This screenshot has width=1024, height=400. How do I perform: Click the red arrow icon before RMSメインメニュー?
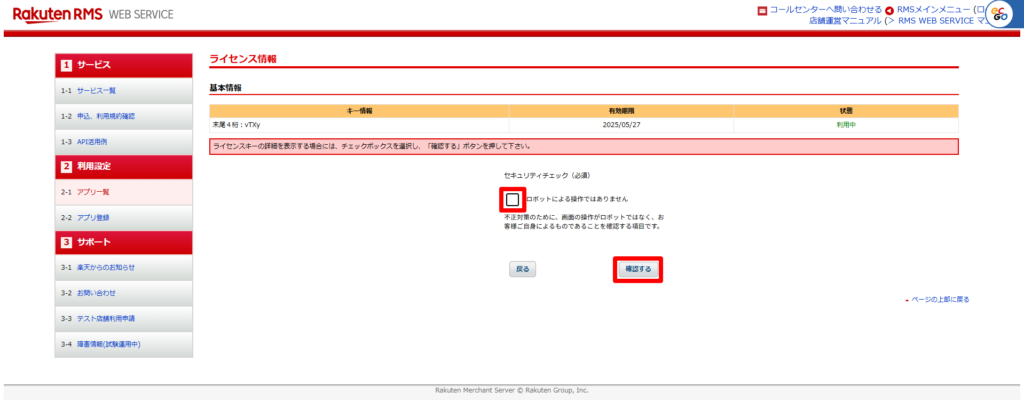pos(889,10)
